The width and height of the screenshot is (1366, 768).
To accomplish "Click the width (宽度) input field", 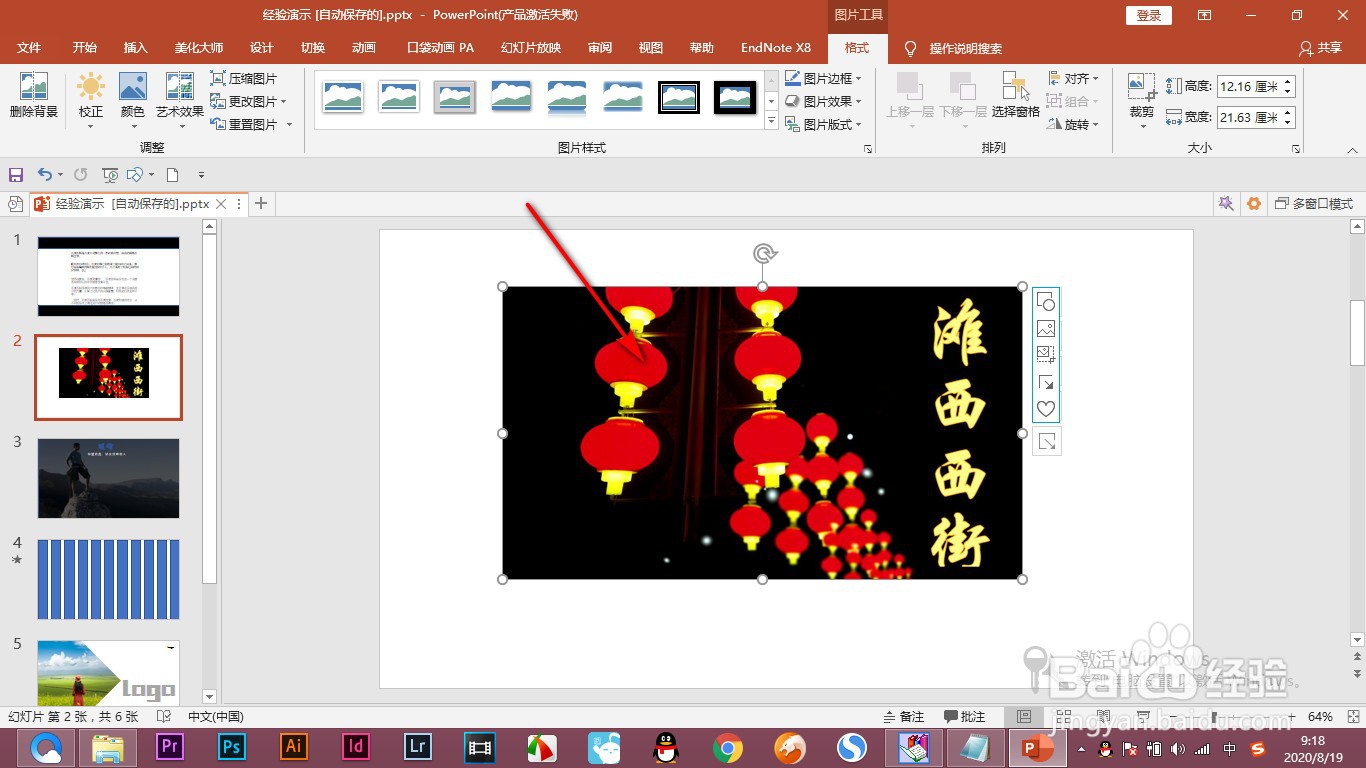I will (1249, 117).
